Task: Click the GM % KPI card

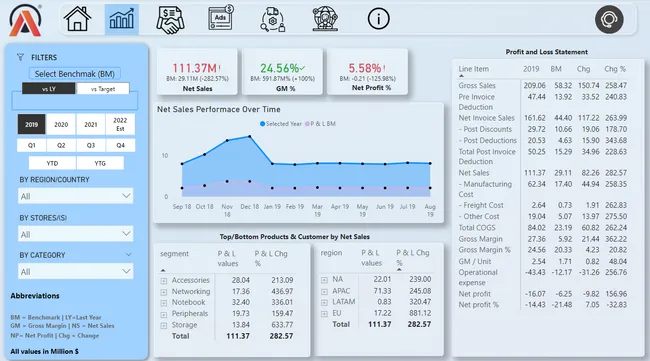Action: click(283, 72)
